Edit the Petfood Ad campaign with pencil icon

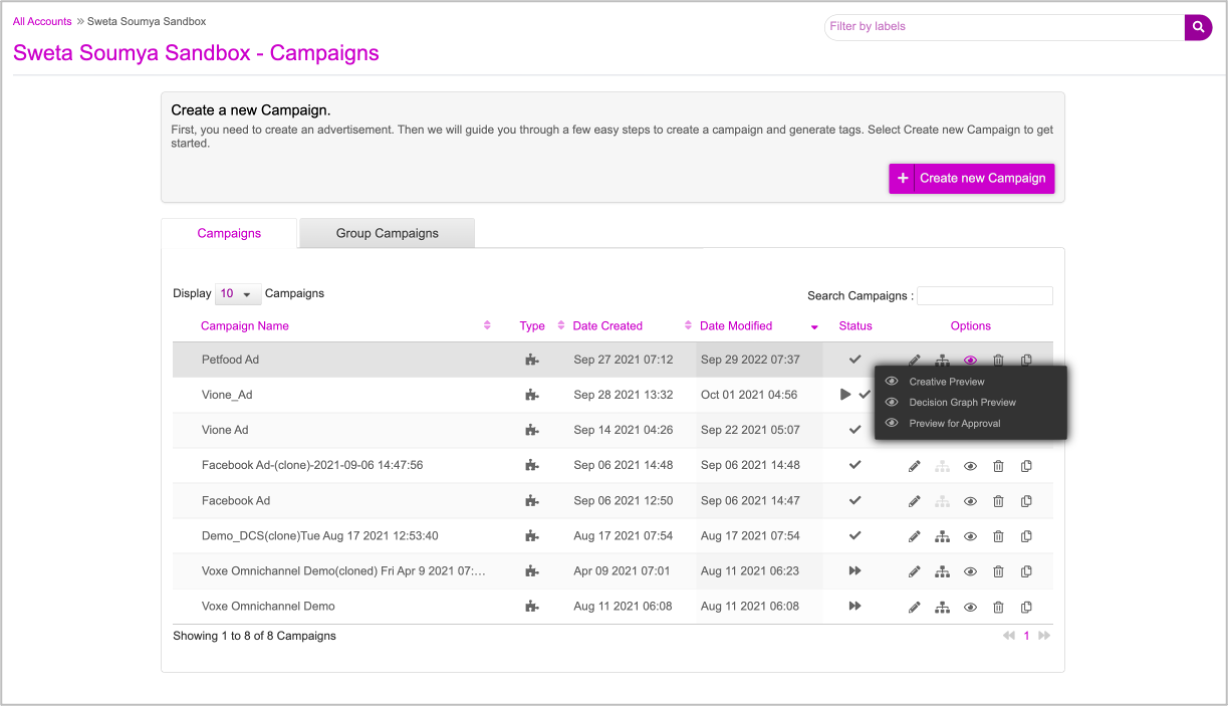(x=914, y=360)
